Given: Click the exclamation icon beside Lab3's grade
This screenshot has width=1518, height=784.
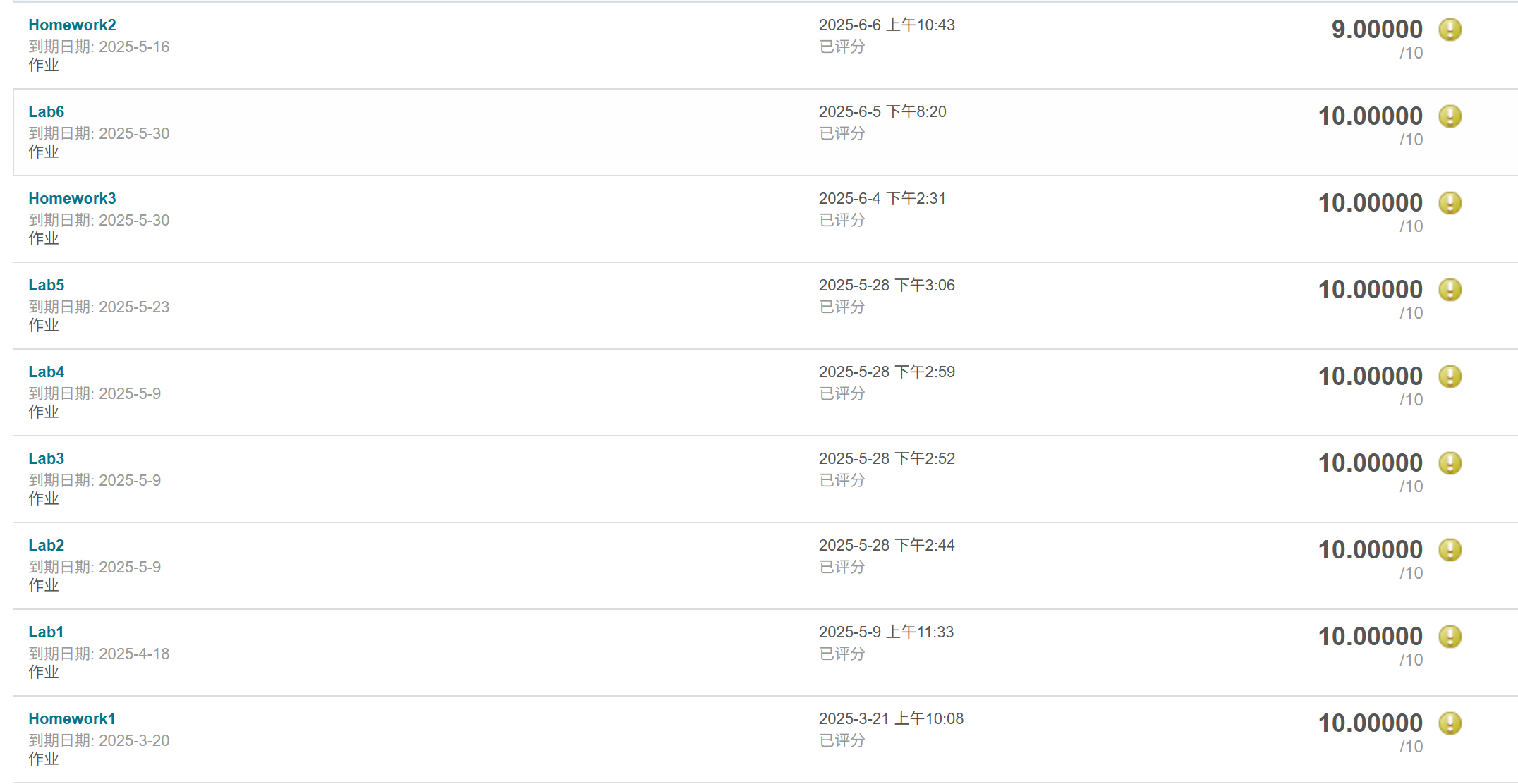Looking at the screenshot, I should [x=1450, y=463].
